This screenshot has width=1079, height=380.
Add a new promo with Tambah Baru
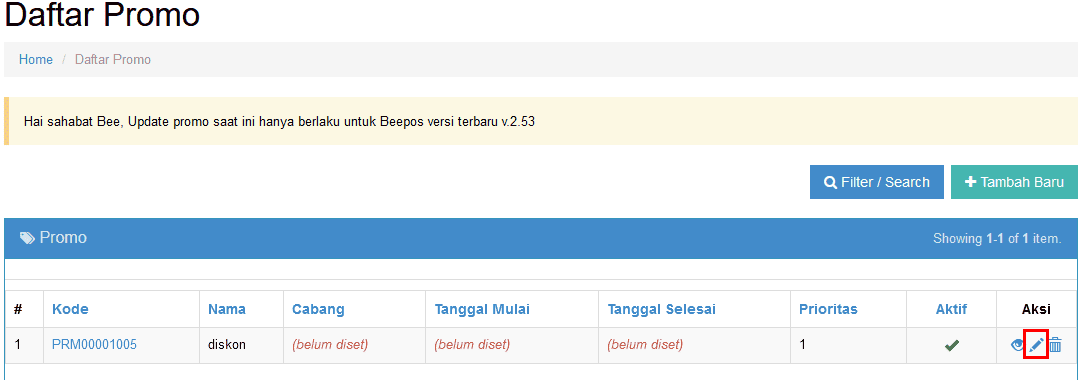pyautogui.click(x=1014, y=182)
